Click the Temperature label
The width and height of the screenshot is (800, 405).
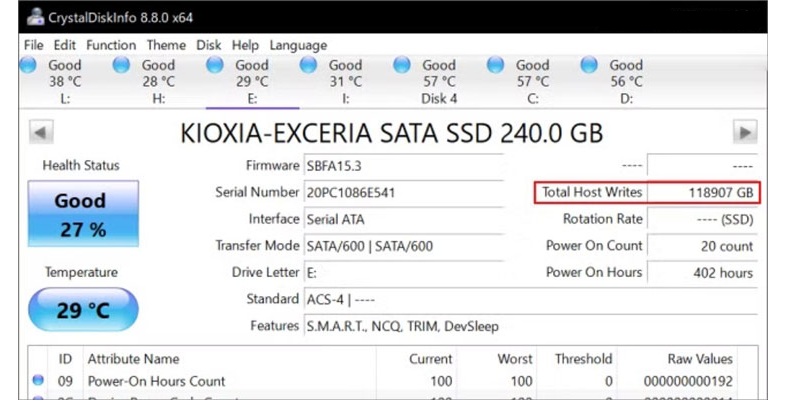point(81,272)
